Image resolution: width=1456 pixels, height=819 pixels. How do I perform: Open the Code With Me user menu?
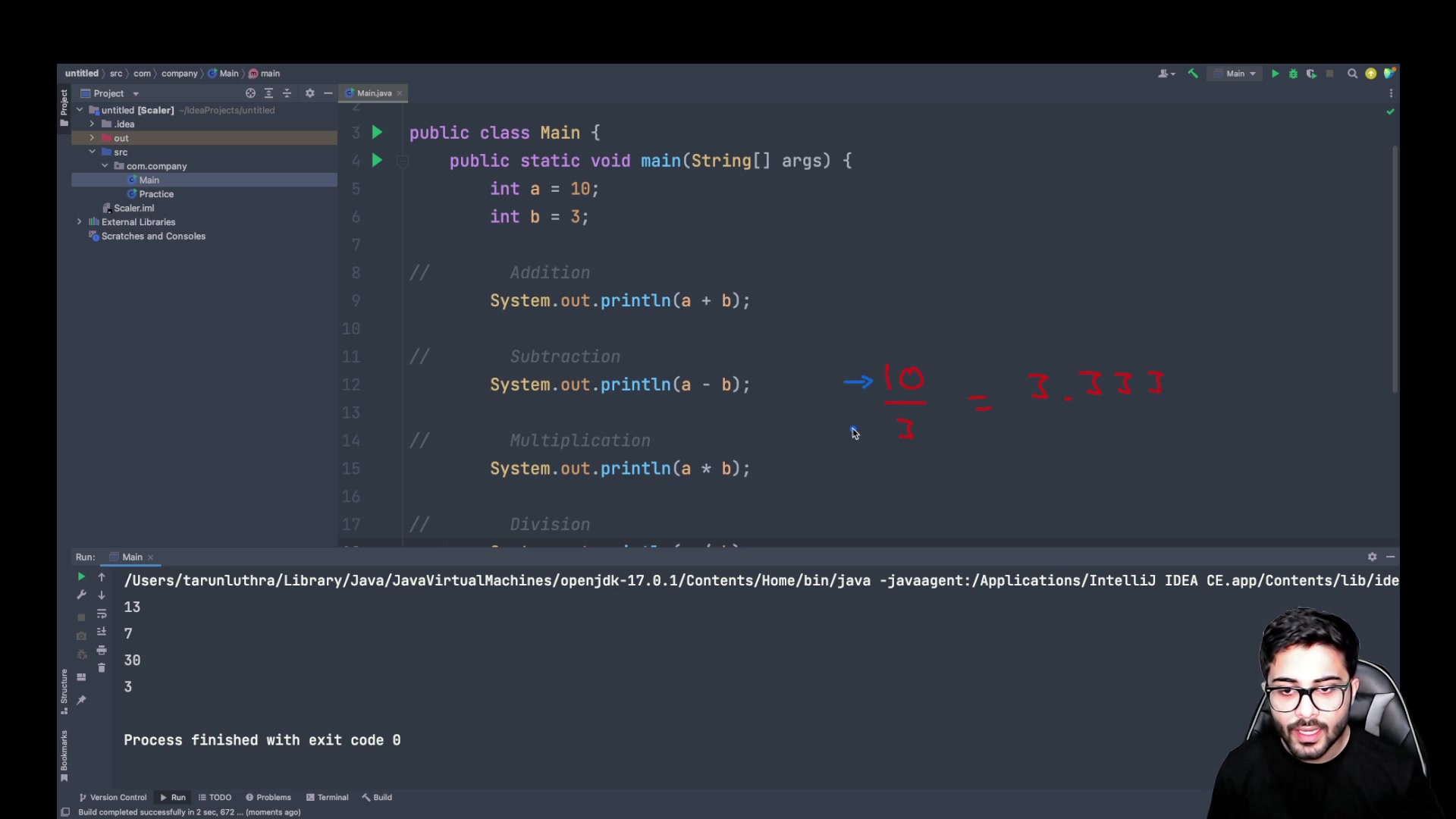pos(1166,74)
